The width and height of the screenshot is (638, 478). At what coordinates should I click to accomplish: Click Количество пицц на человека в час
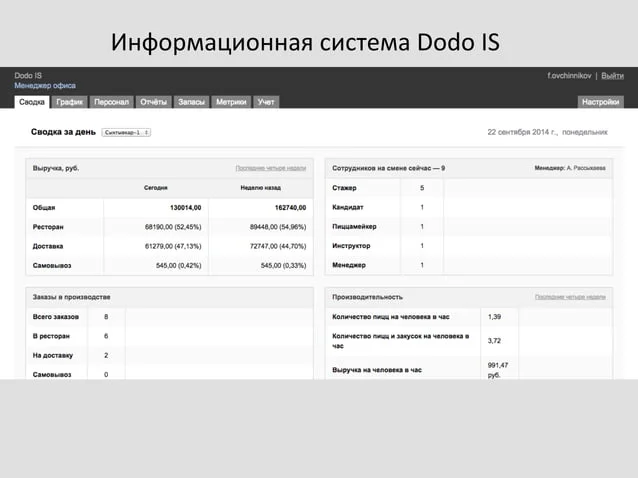click(391, 316)
